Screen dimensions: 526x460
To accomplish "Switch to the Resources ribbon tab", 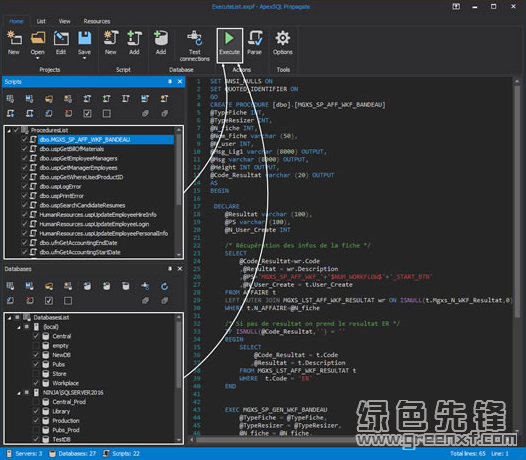I will coord(97,21).
